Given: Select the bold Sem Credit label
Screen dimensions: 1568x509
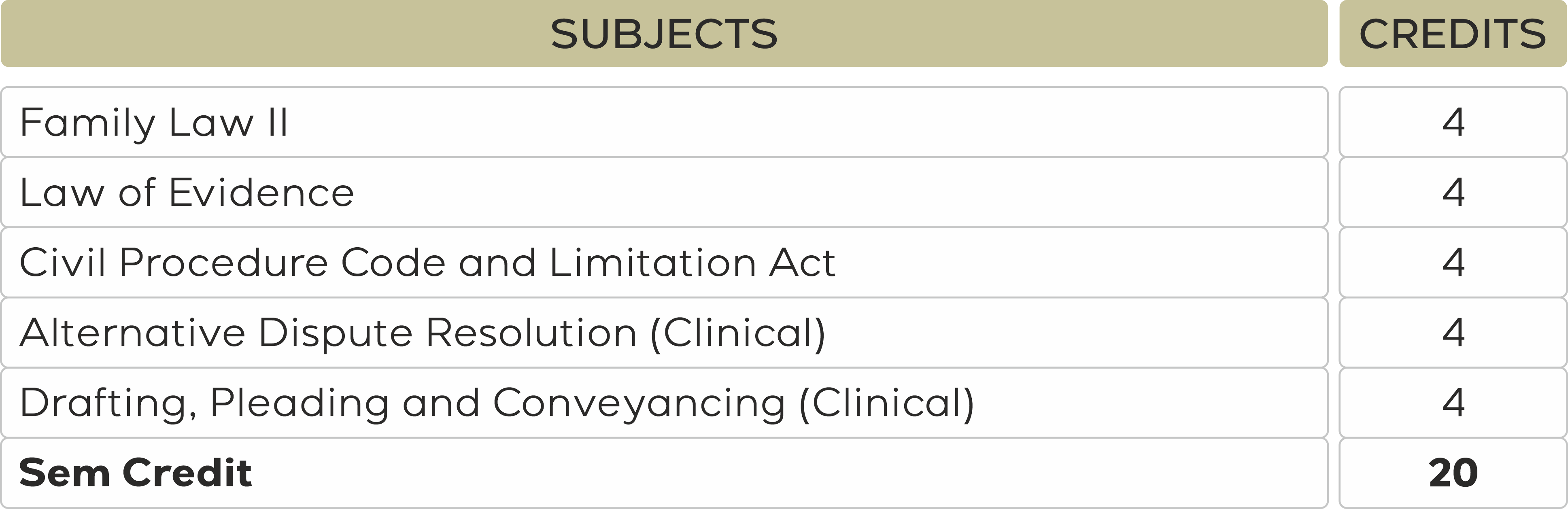Looking at the screenshot, I should click(135, 473).
